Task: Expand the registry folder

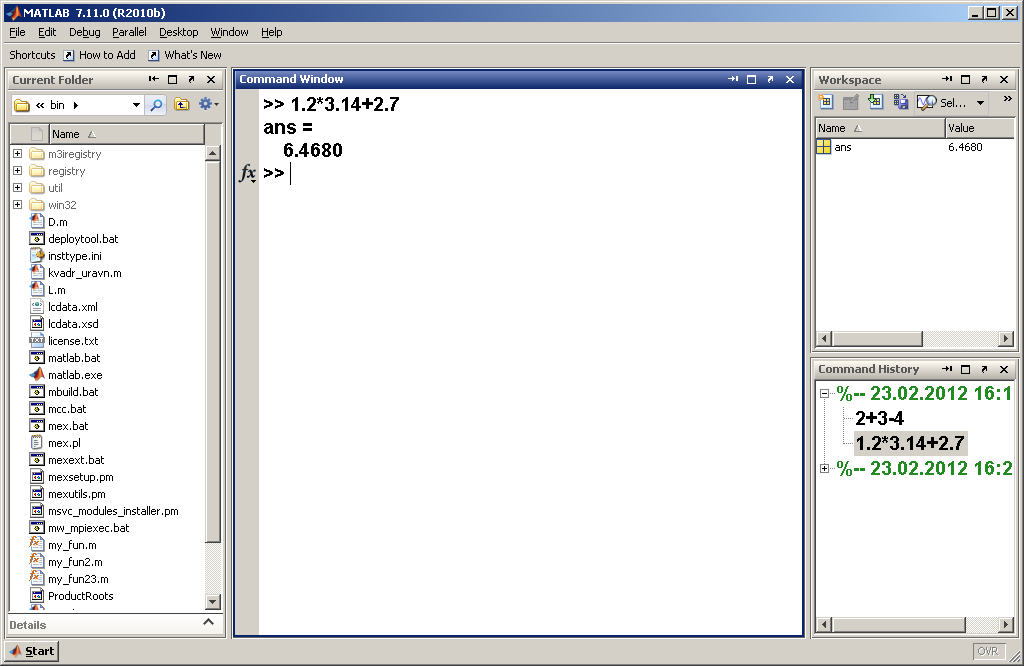Action: point(18,171)
